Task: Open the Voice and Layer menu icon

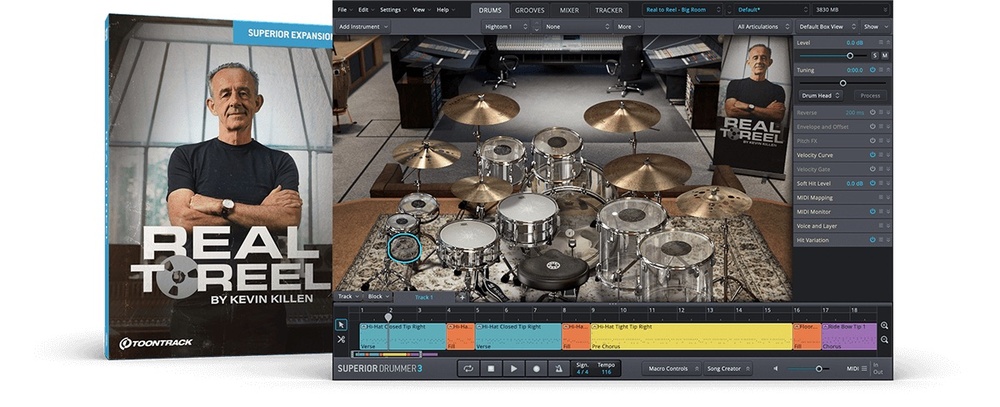Action: tap(881, 226)
